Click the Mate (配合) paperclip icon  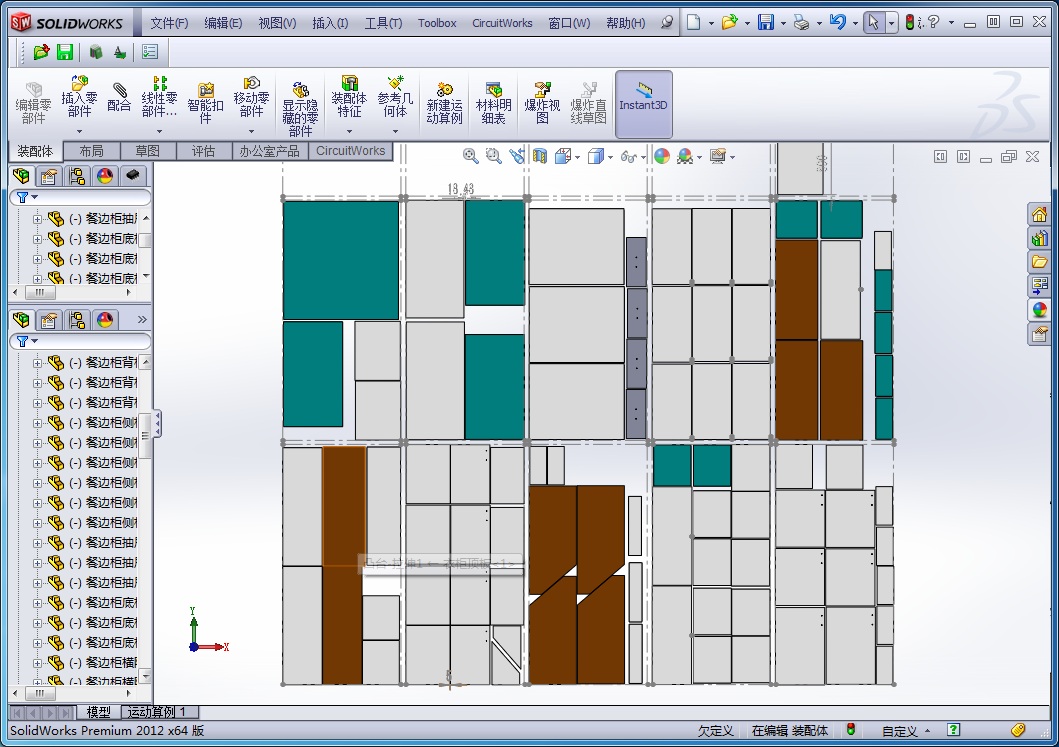120,90
